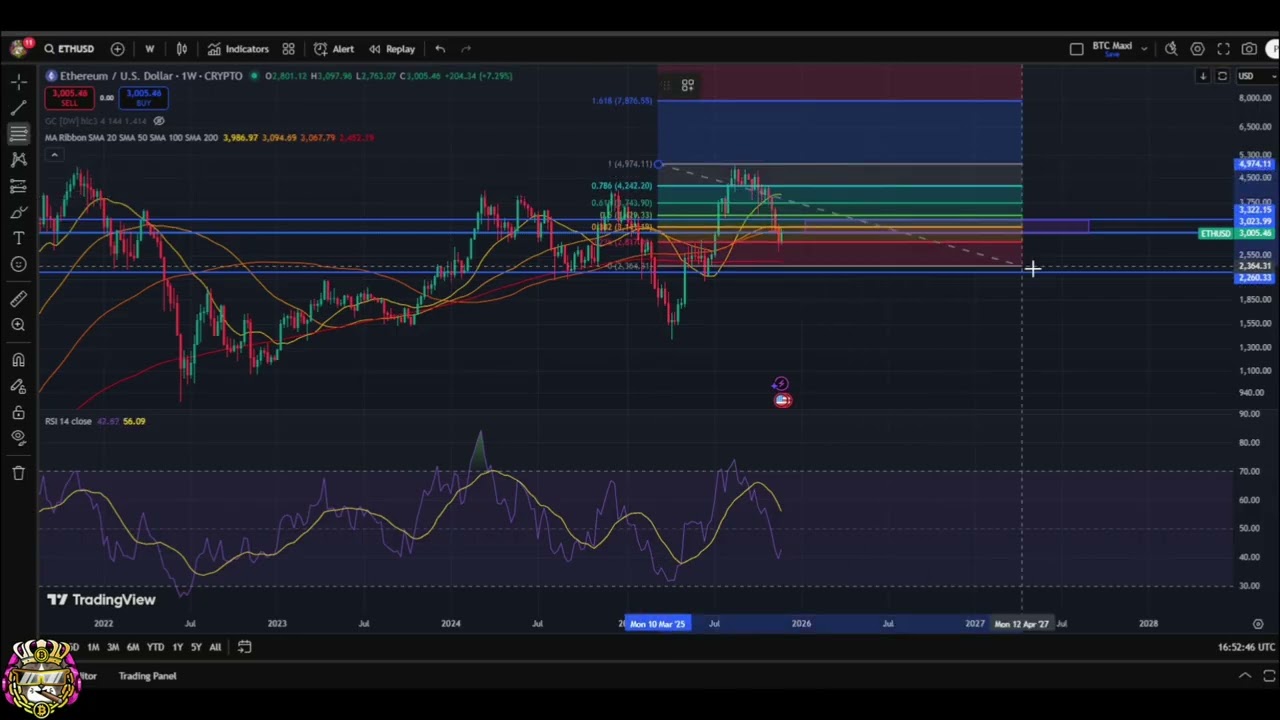
Task: Open the W timeframe interval dropdown
Action: (149, 49)
